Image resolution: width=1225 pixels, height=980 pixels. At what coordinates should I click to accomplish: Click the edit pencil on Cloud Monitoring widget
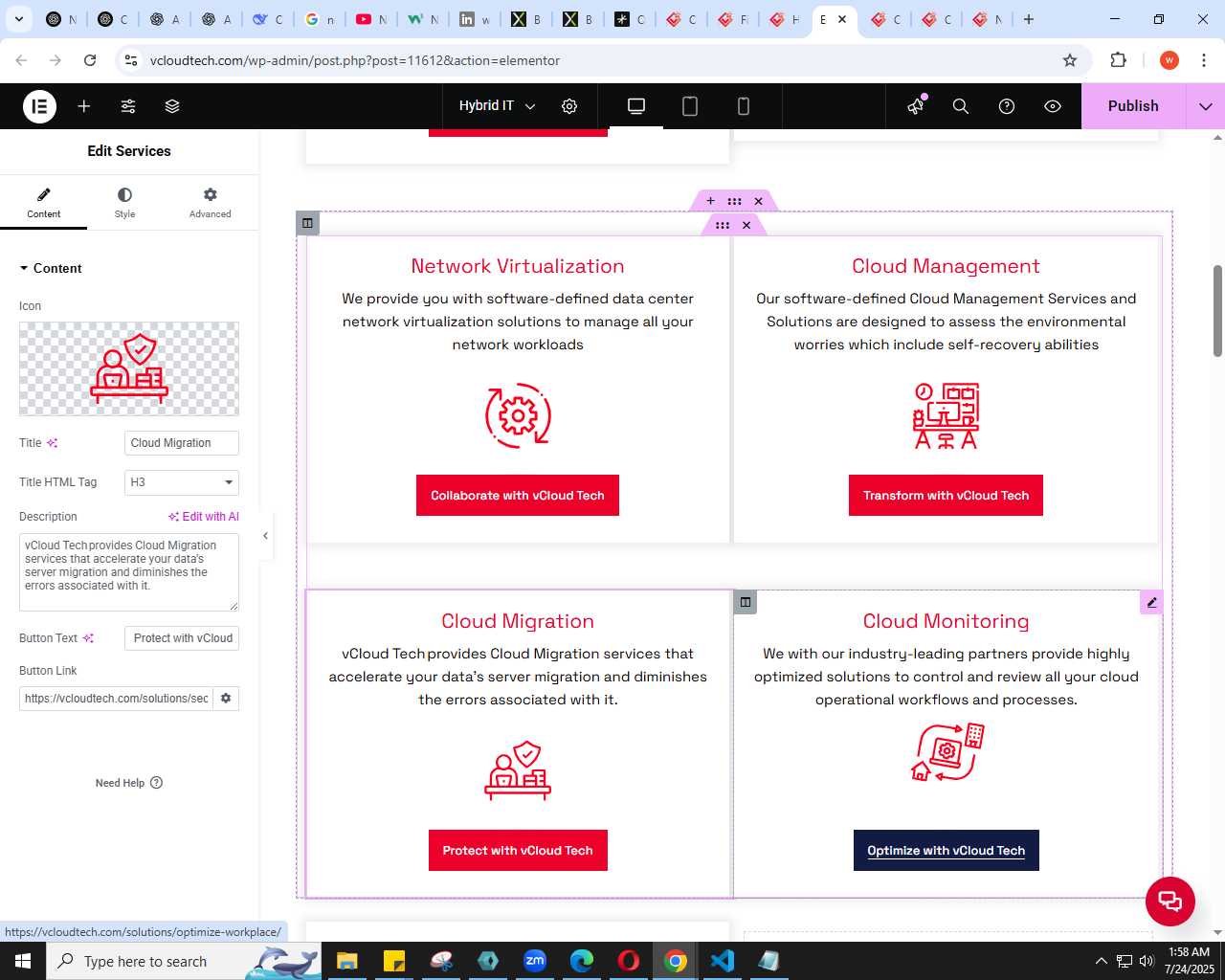1152,602
